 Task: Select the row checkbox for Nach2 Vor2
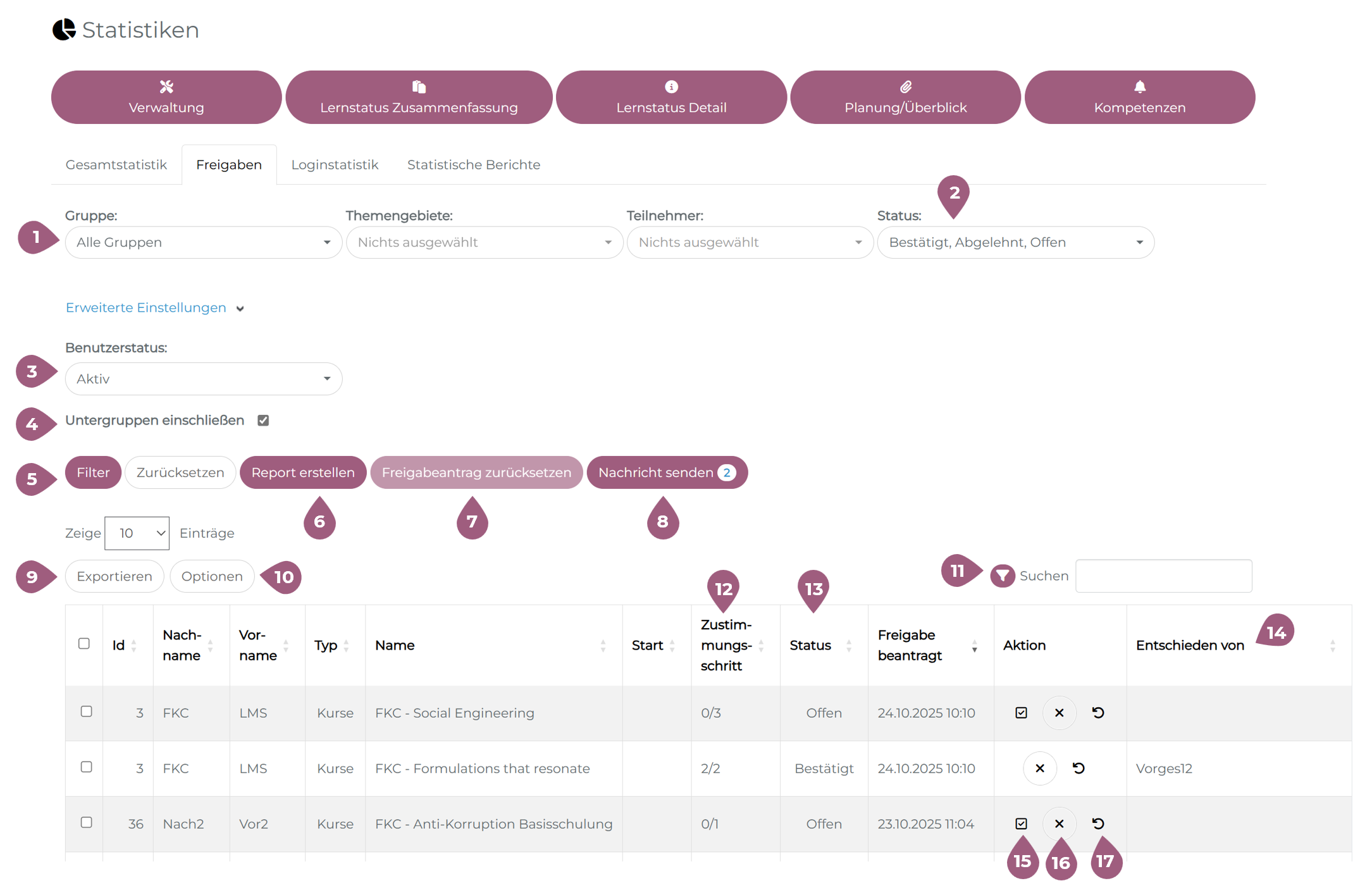coord(87,822)
